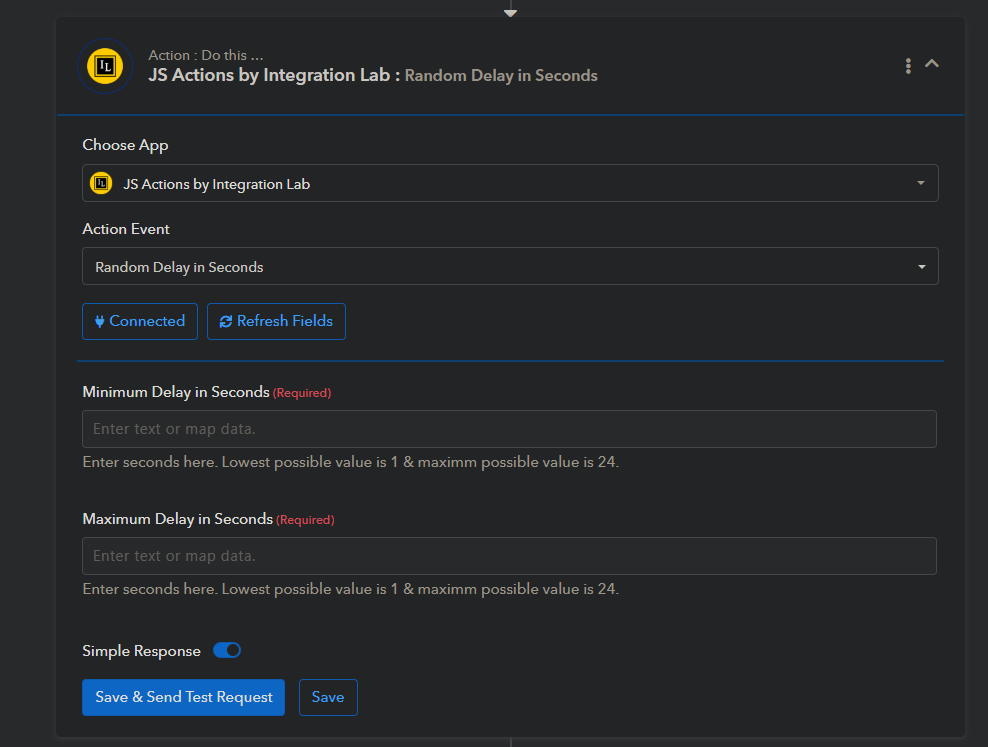Screen dimensions: 988x747
Task: Click the Random Delay in Seconds header subtitle
Action: tap(501, 76)
